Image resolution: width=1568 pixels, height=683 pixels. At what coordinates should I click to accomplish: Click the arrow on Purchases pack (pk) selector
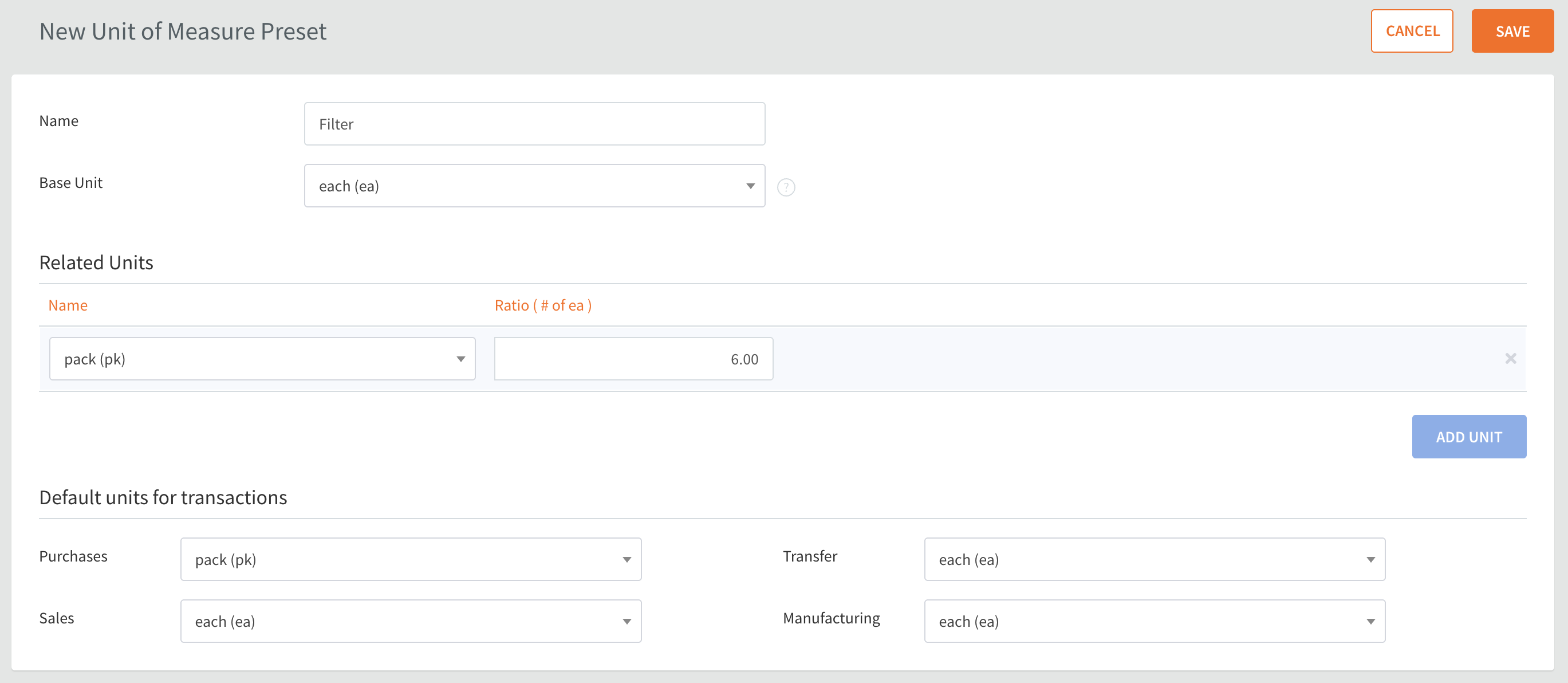(627, 560)
